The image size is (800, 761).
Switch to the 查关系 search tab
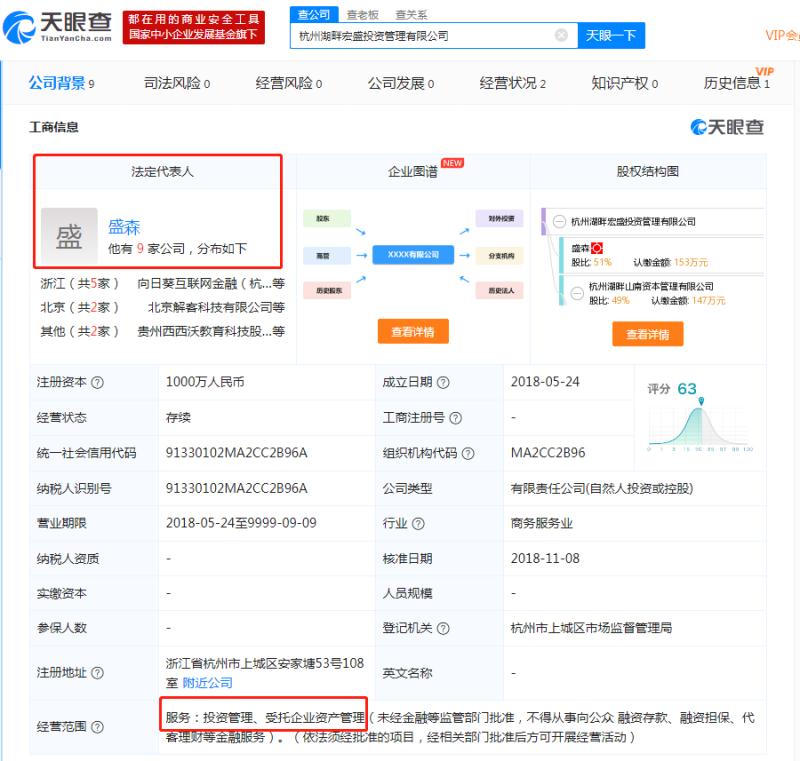tap(411, 15)
